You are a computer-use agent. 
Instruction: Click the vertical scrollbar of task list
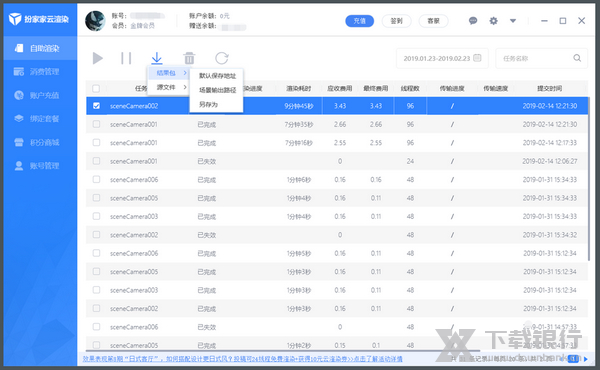[x=589, y=178]
